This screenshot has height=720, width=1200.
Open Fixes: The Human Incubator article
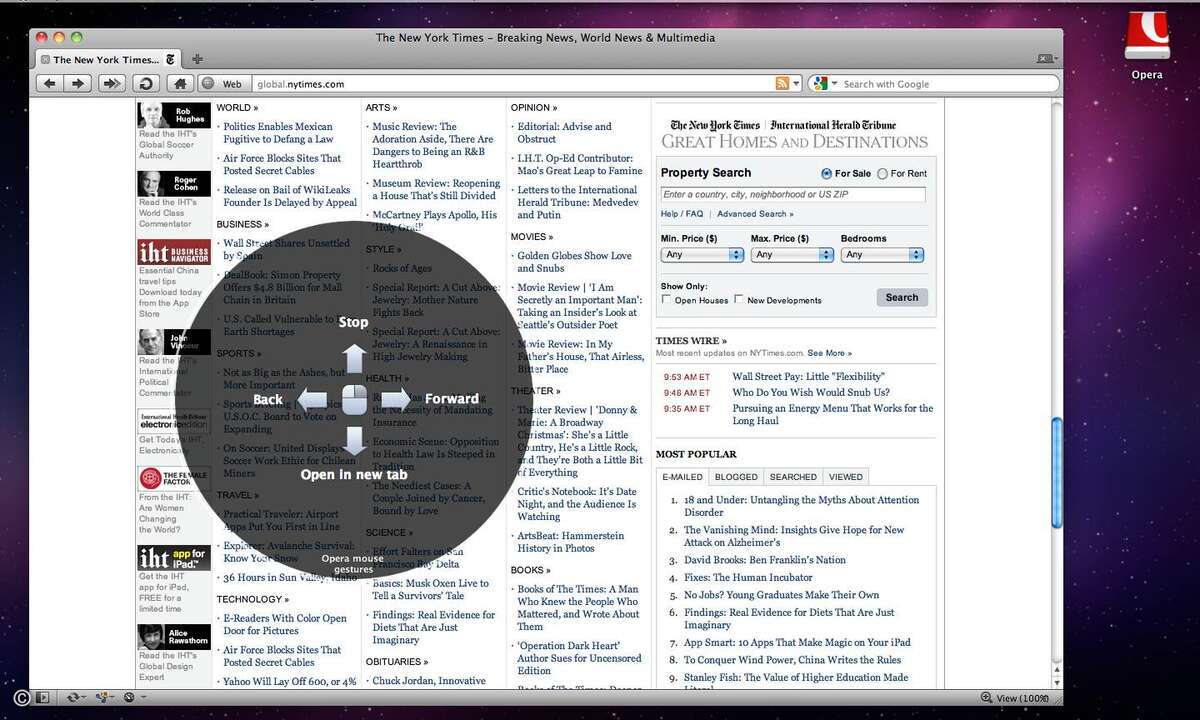pos(748,577)
